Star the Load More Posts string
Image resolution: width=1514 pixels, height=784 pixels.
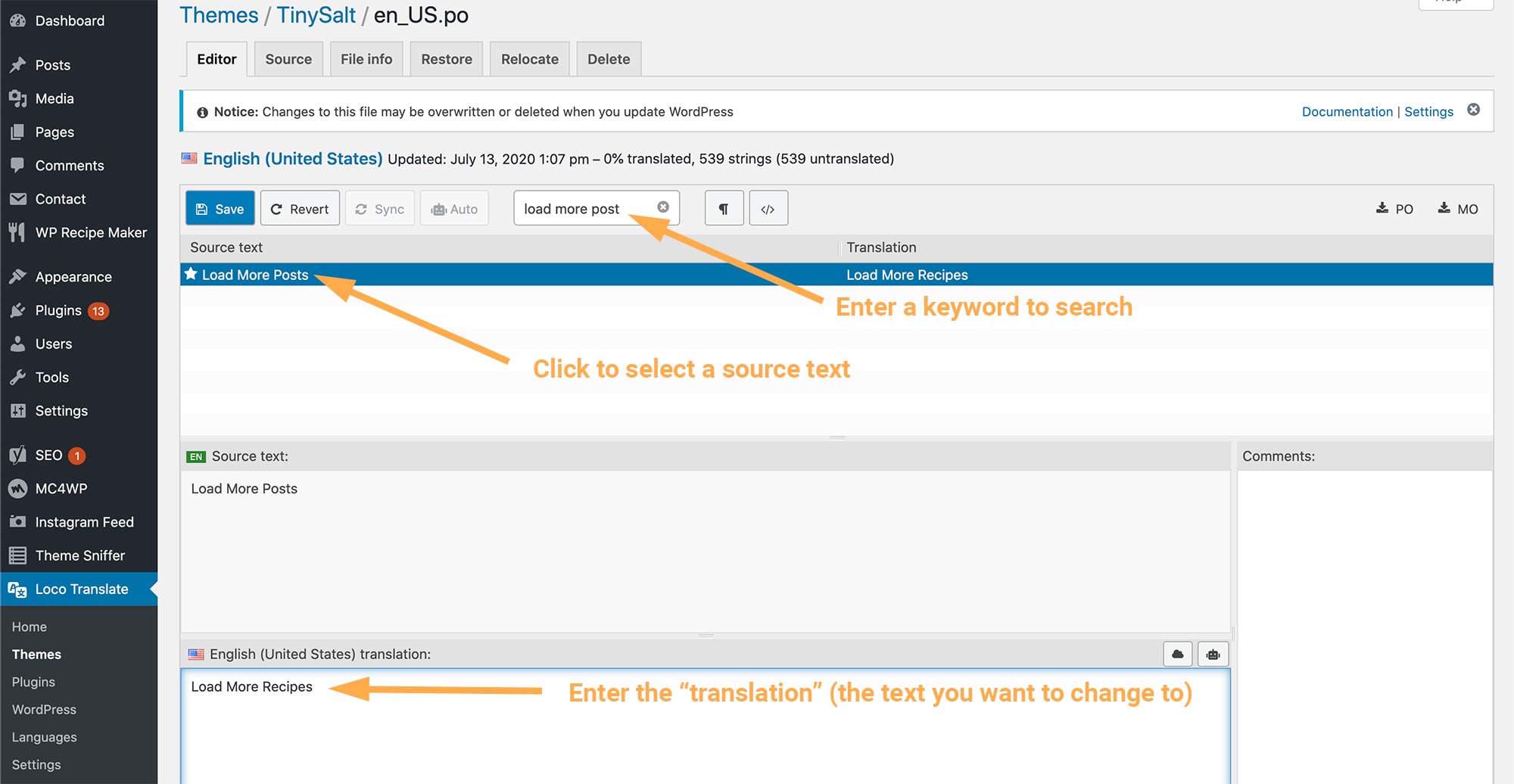tap(191, 274)
